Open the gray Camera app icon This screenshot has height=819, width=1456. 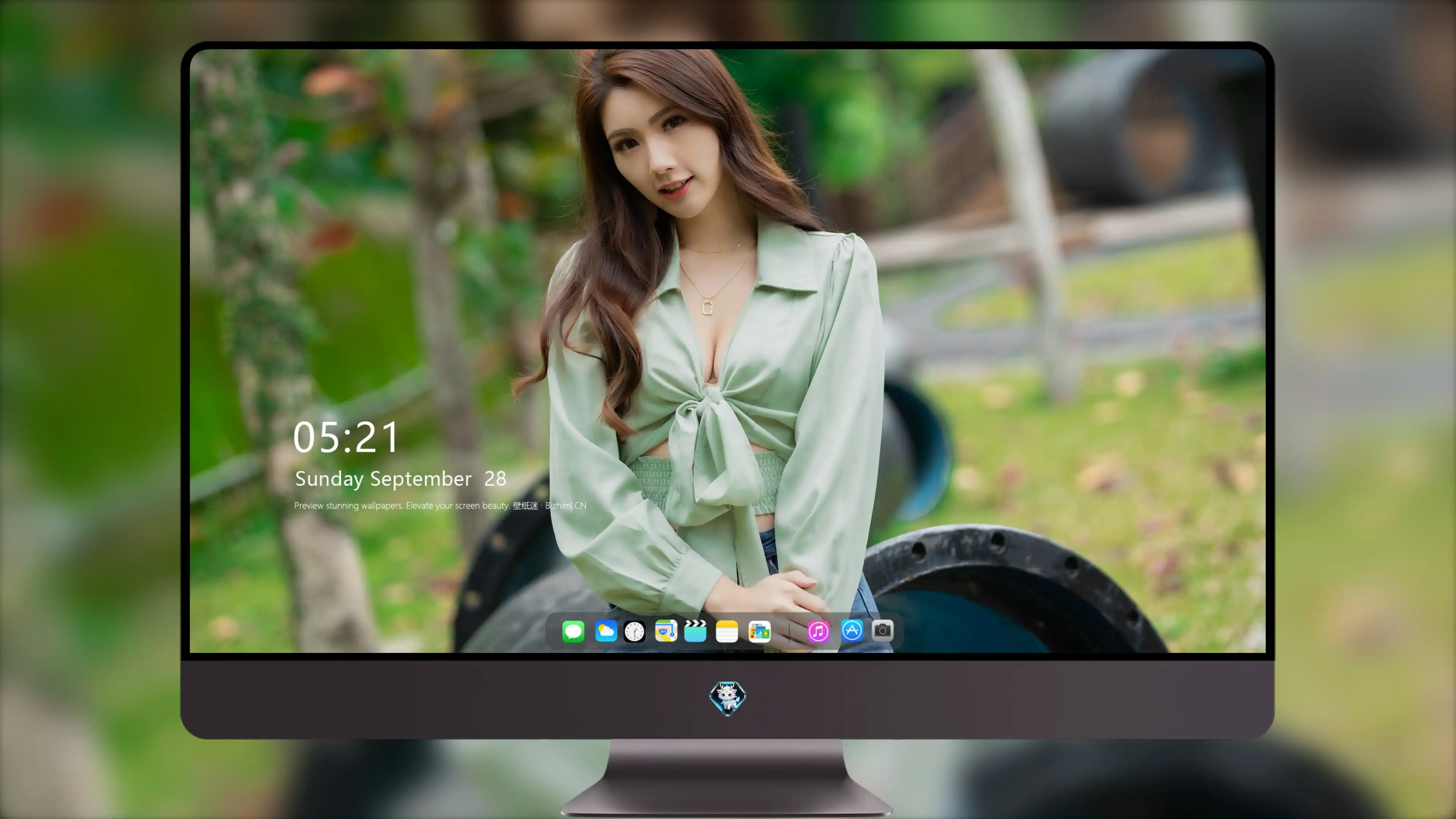tap(882, 630)
